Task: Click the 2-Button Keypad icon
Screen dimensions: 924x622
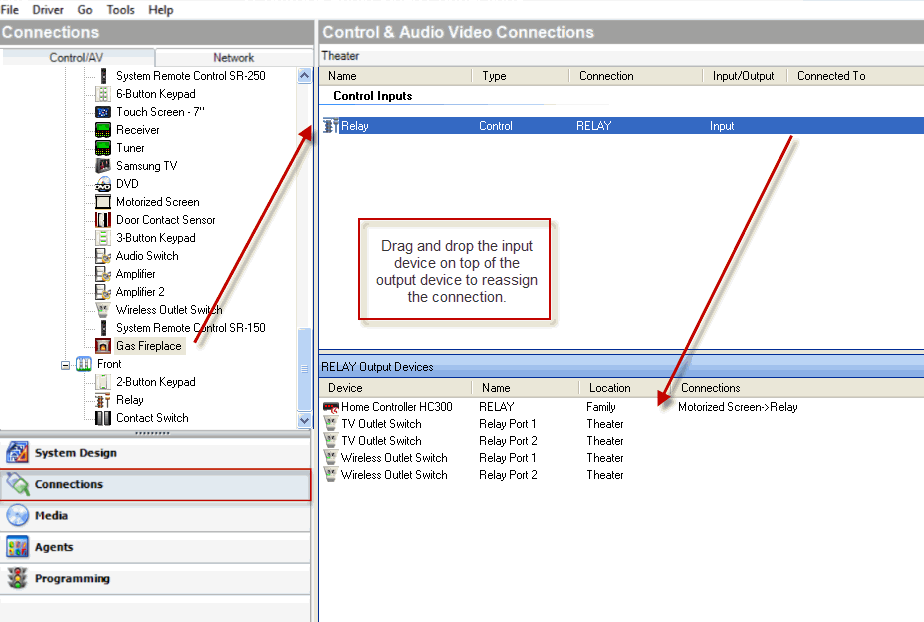Action: (103, 382)
